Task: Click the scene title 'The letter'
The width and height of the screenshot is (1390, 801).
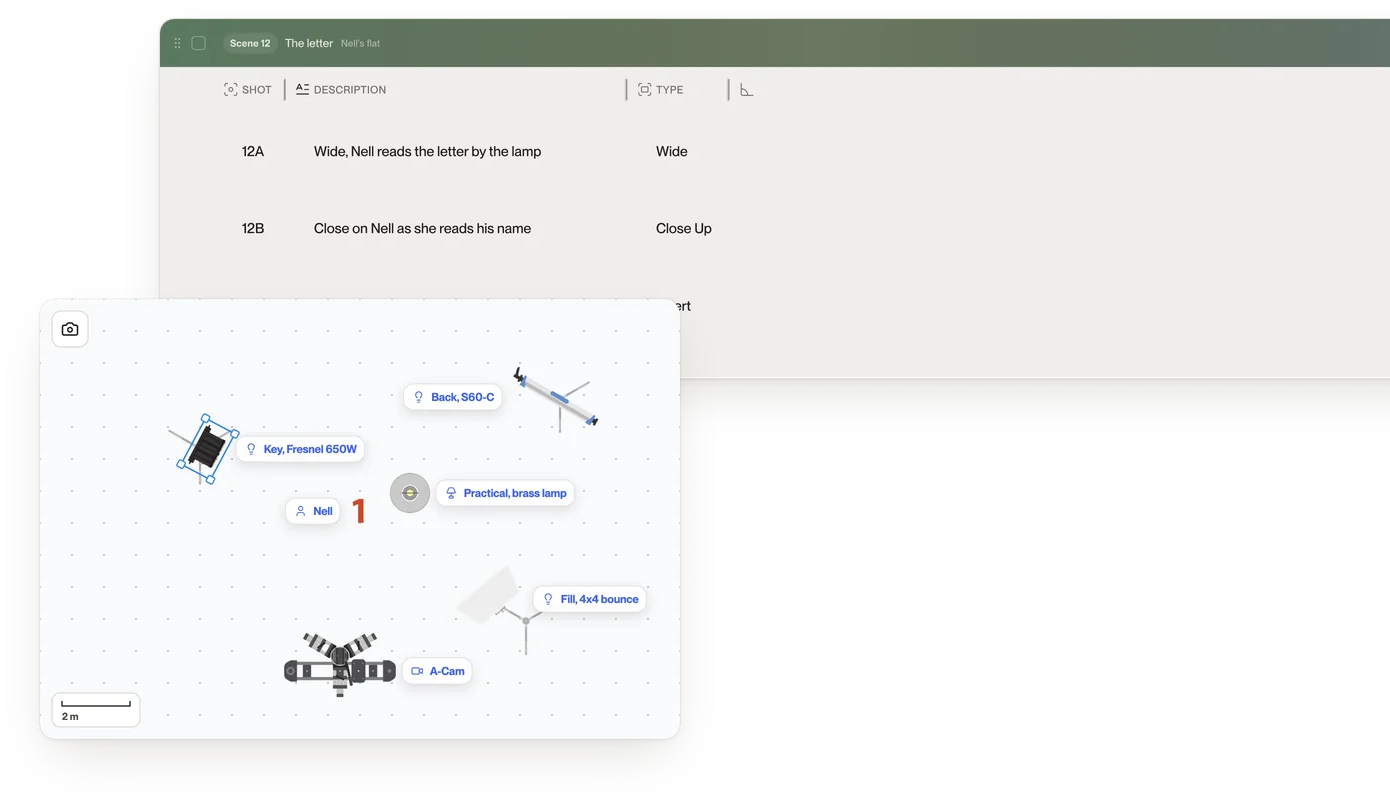Action: (x=309, y=43)
